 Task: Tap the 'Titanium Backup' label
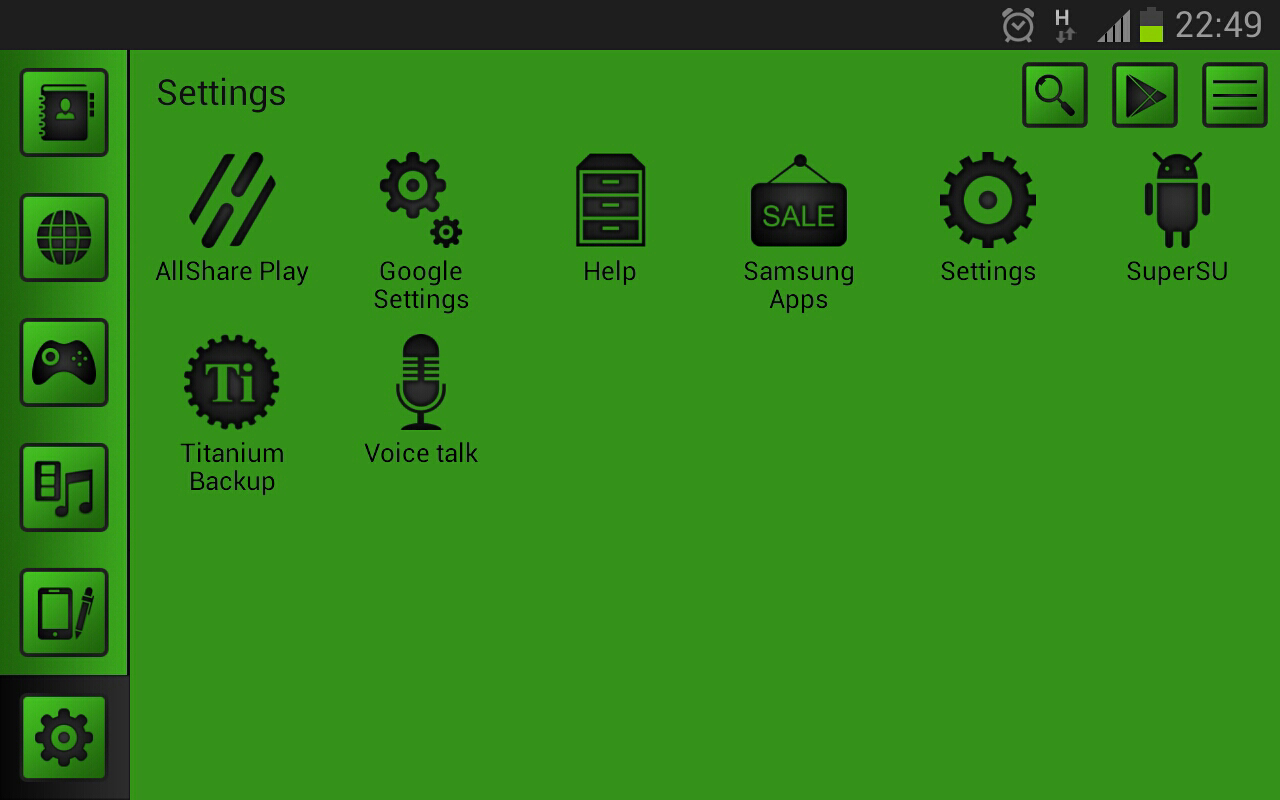pyautogui.click(x=232, y=467)
